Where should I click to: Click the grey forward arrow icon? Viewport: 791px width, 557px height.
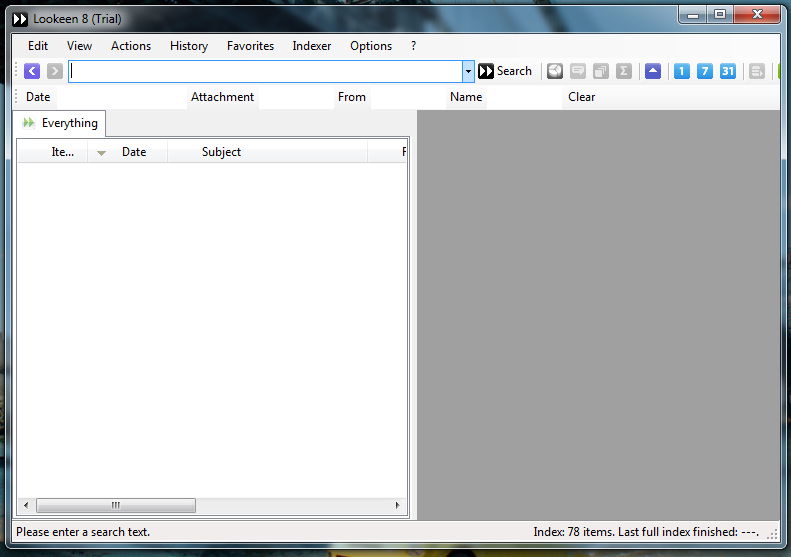click(54, 71)
